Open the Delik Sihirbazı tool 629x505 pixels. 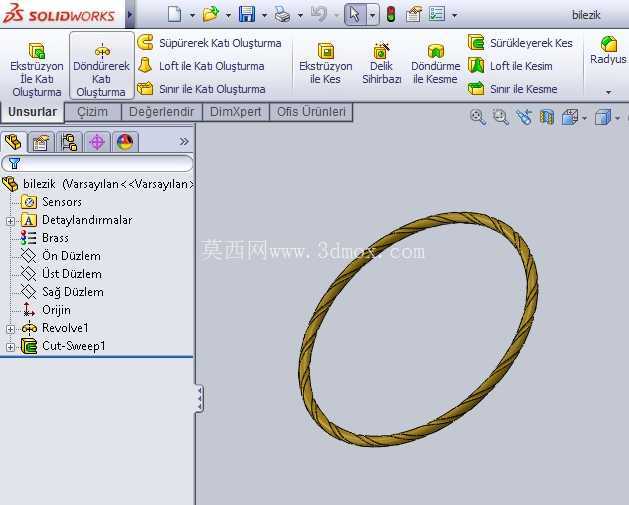click(381, 63)
